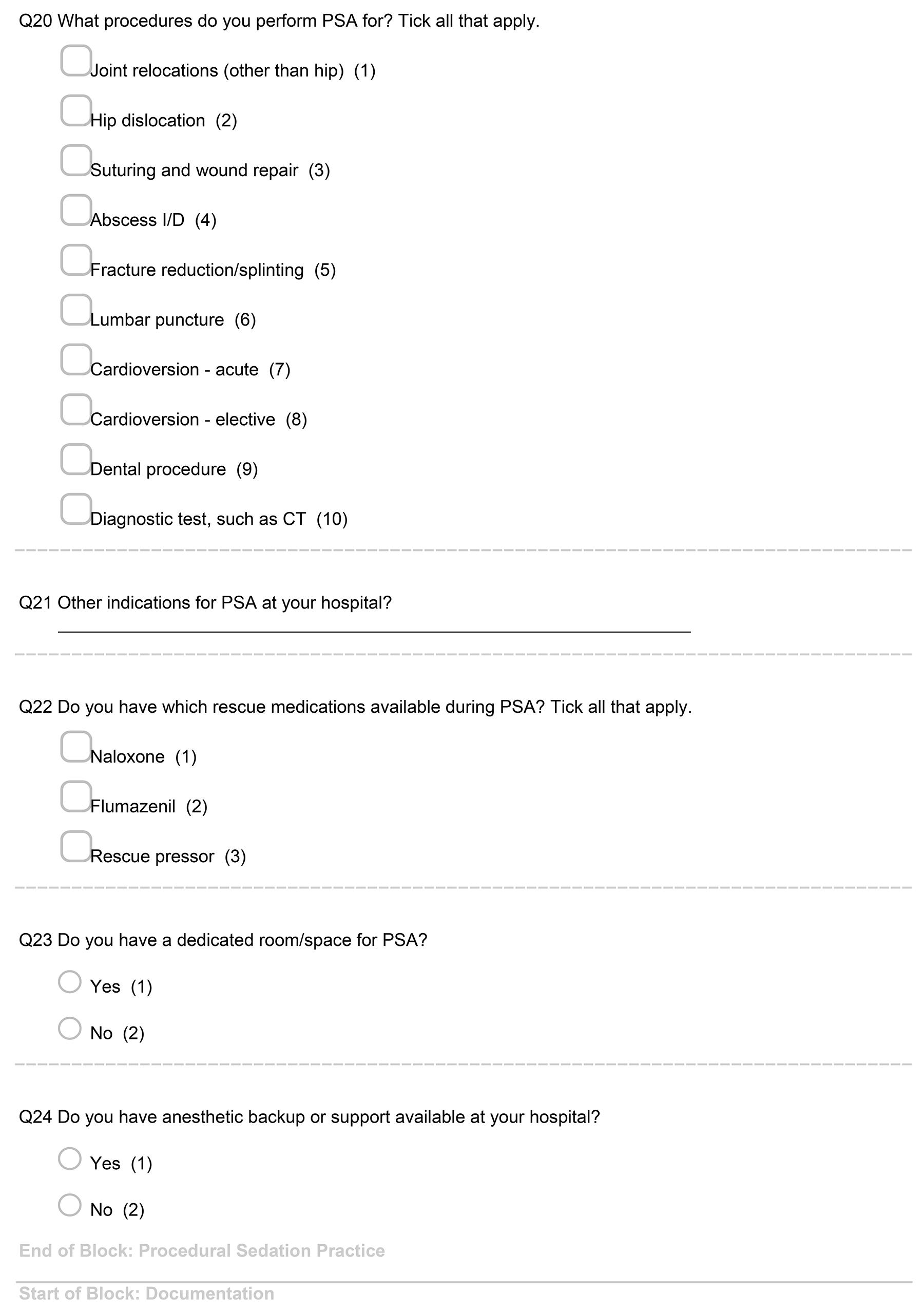Tick the Rescue pressor checkbox
The width and height of the screenshot is (924, 1310).
pos(76,846)
